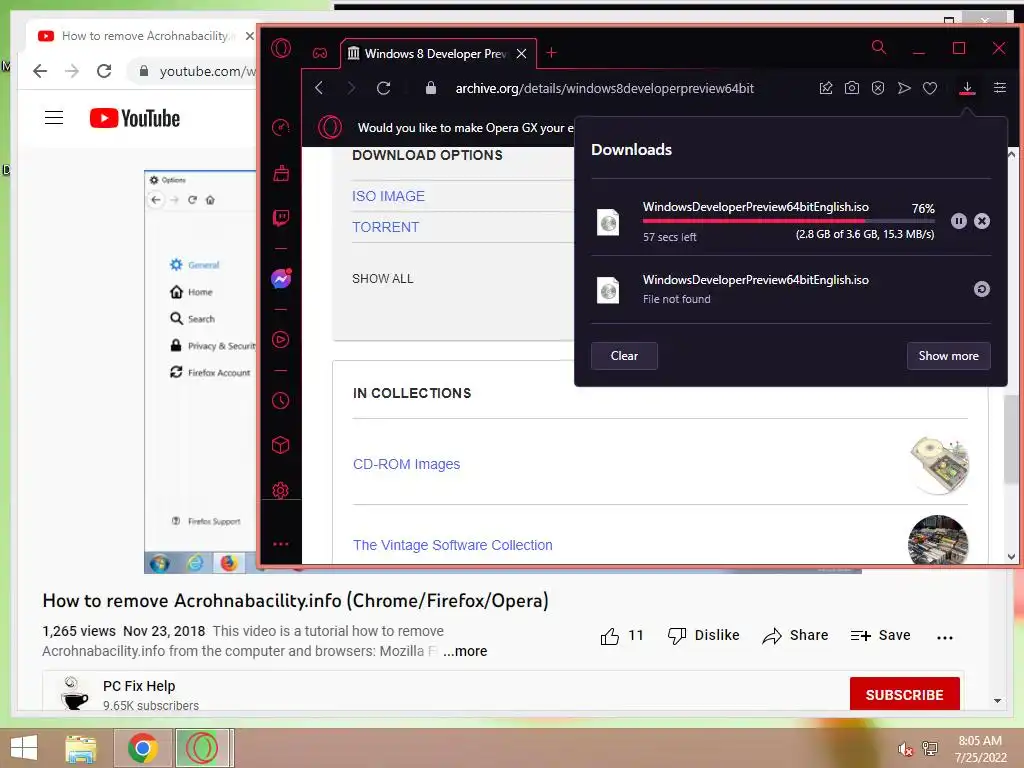Click the archive.org address bar
Screen dimensions: 1024x768
605,88
